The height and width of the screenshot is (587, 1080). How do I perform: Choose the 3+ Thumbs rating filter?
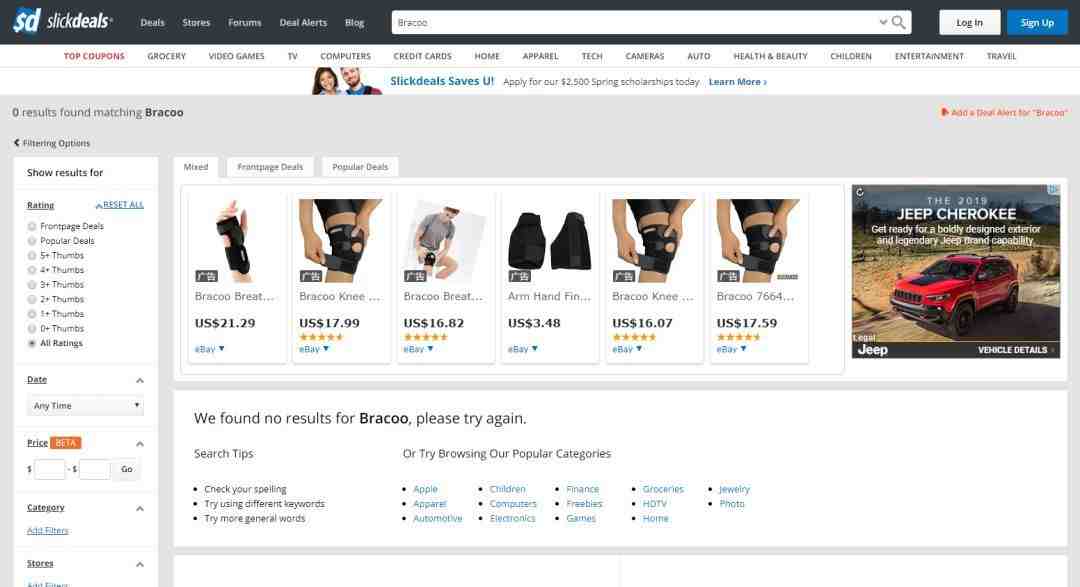(32, 285)
